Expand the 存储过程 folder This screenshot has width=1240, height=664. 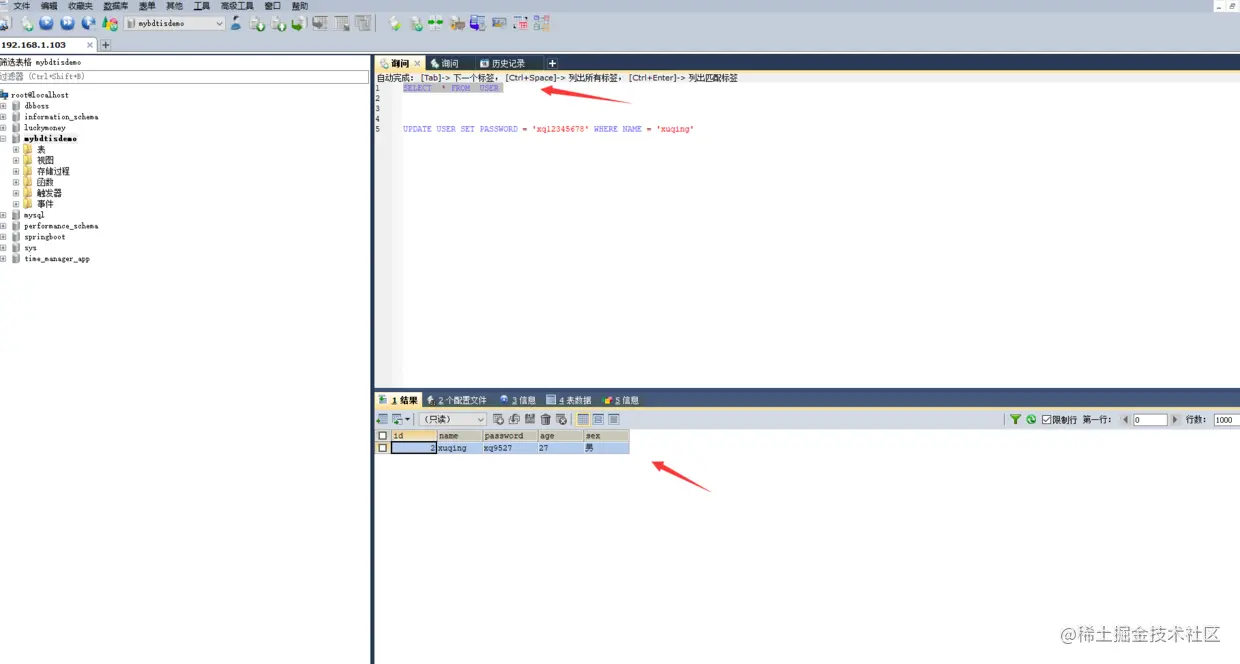pyautogui.click(x=16, y=171)
